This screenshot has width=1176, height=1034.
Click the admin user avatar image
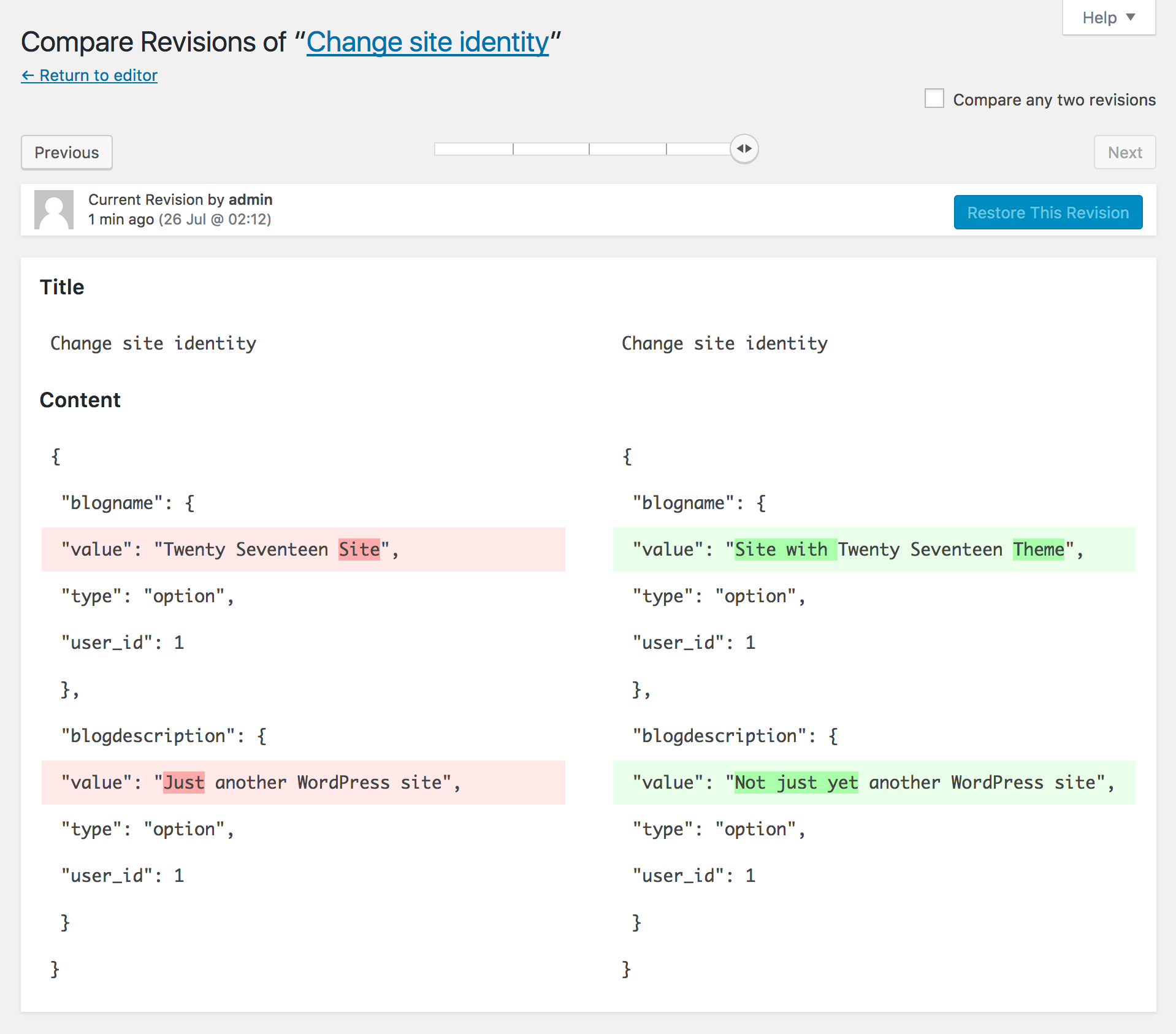click(x=54, y=210)
